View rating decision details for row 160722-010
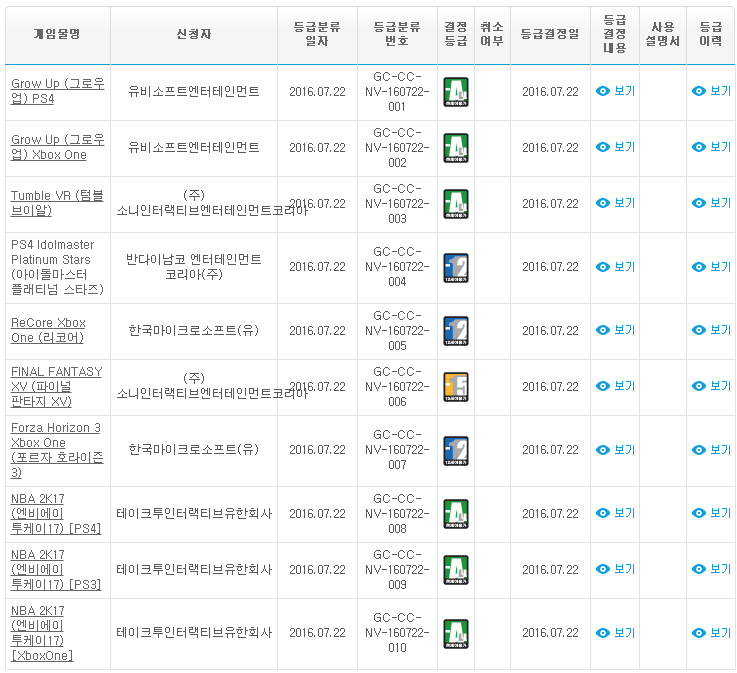737x673 pixels. click(x=615, y=633)
